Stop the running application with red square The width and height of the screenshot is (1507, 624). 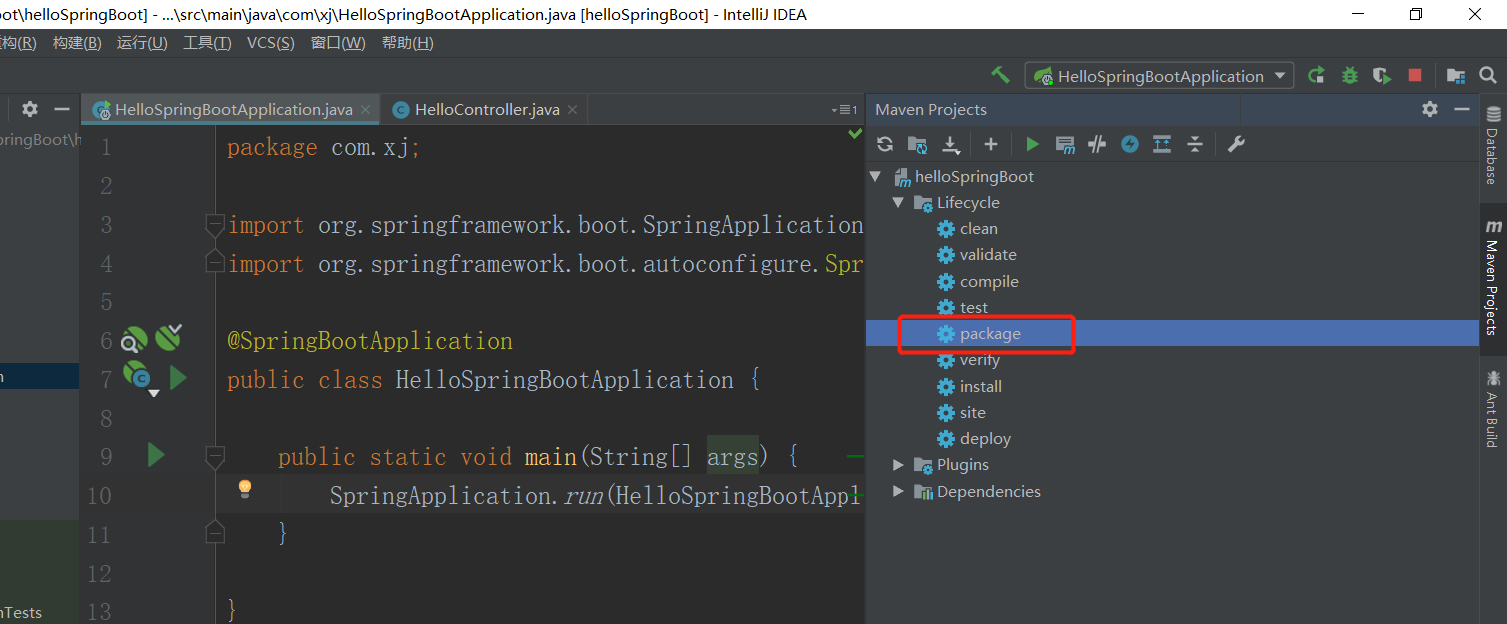[x=1414, y=76]
